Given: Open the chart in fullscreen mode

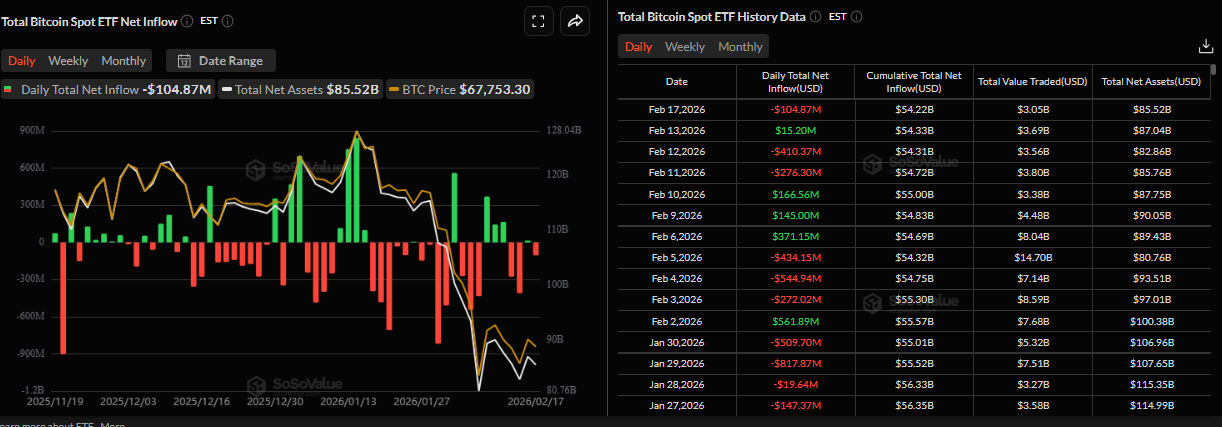Looking at the screenshot, I should tap(538, 21).
